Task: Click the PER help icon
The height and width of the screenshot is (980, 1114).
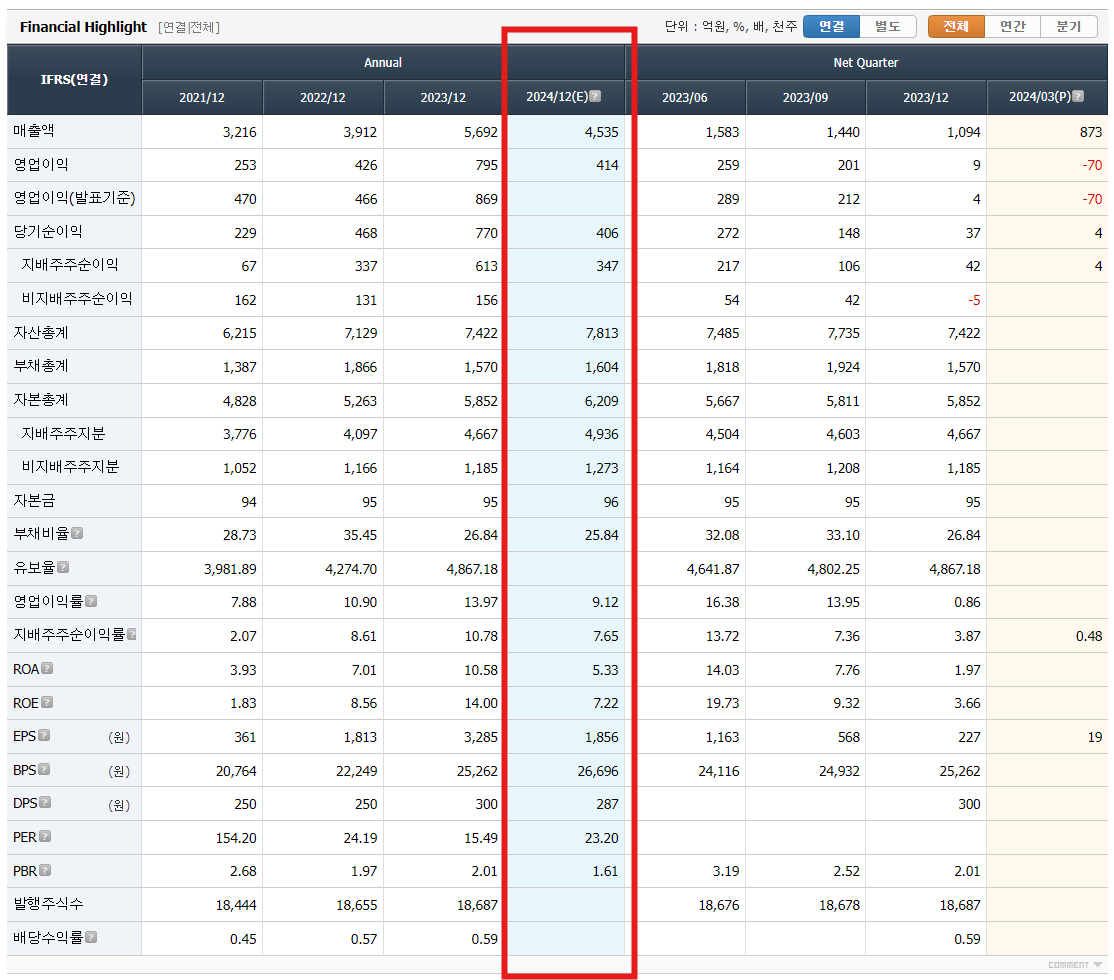Action: [45, 836]
